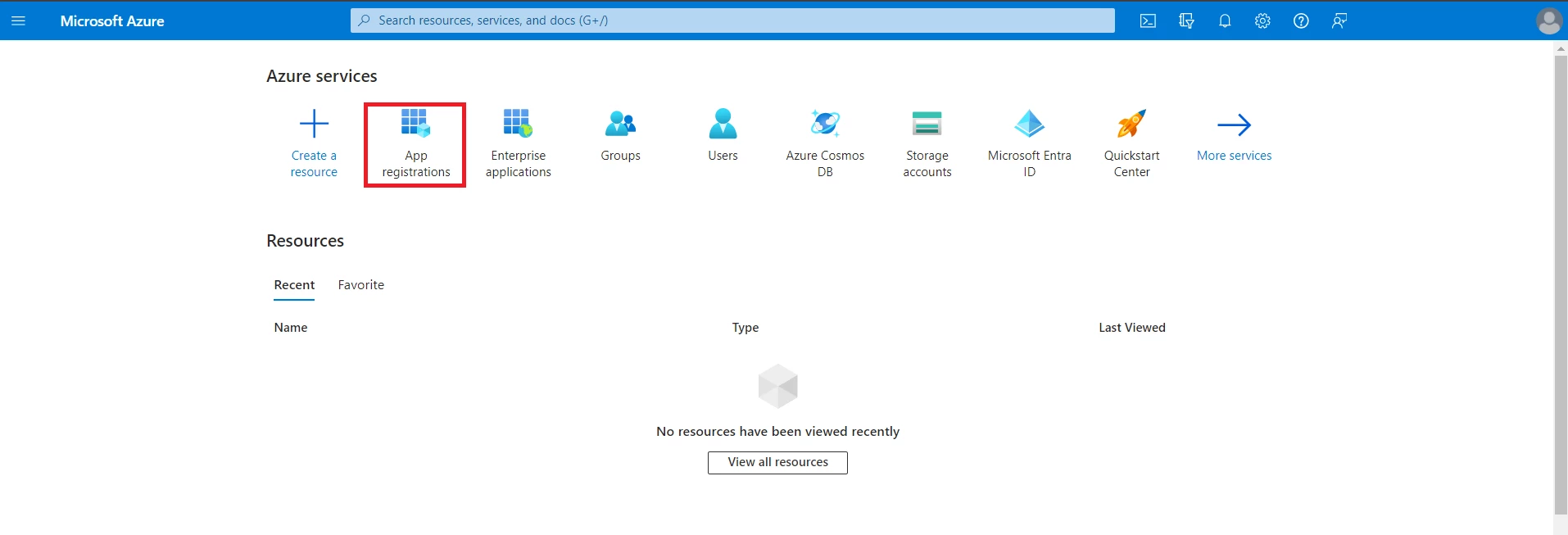Focus the search resources, services, and docs box
Screen dimensions: 1568x535
pos(732,20)
